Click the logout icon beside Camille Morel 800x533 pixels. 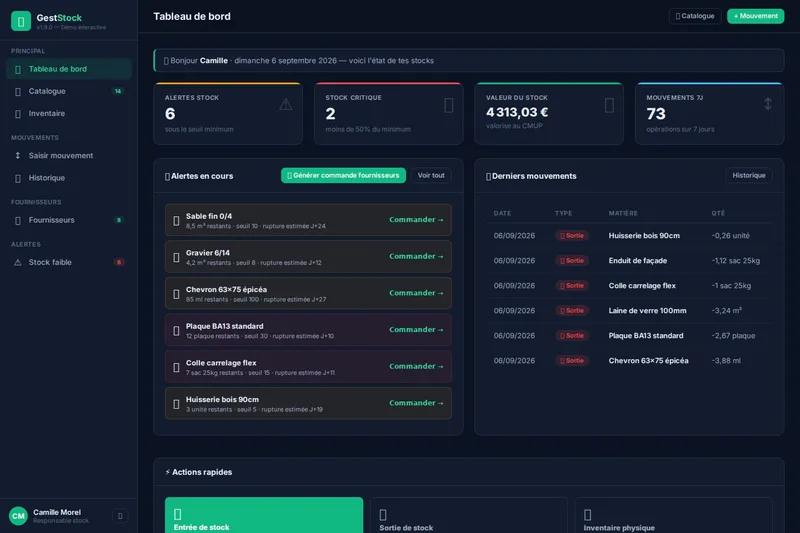[x=120, y=516]
